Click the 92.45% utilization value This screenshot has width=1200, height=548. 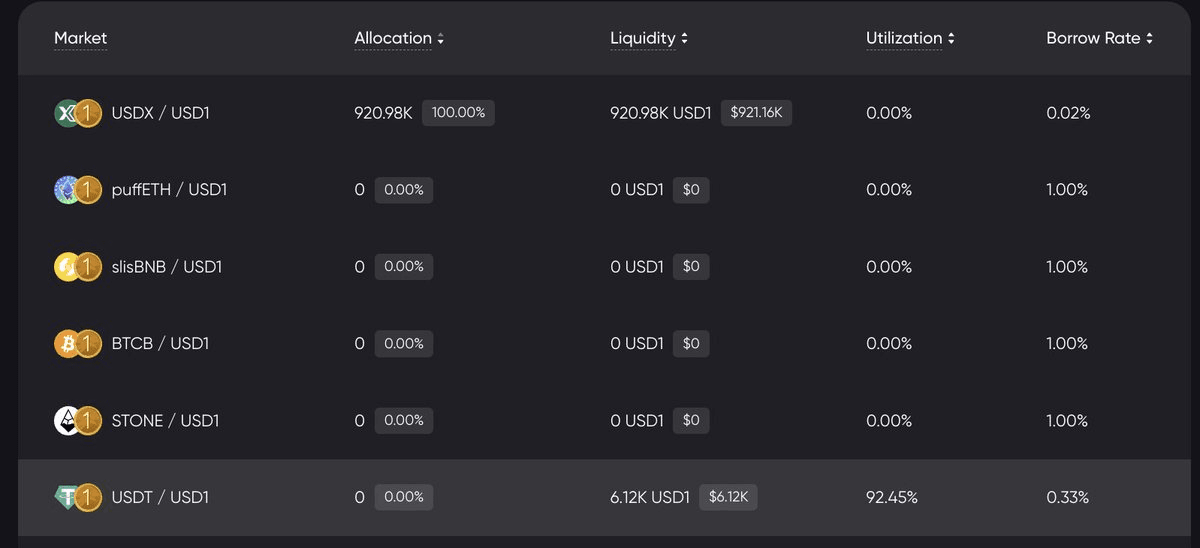[892, 497]
